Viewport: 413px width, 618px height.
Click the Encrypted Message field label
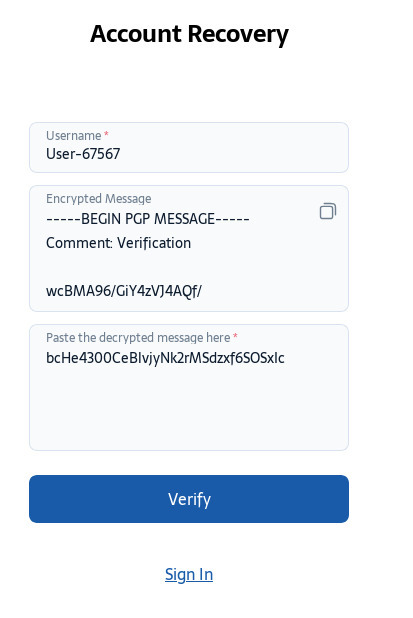[99, 199]
